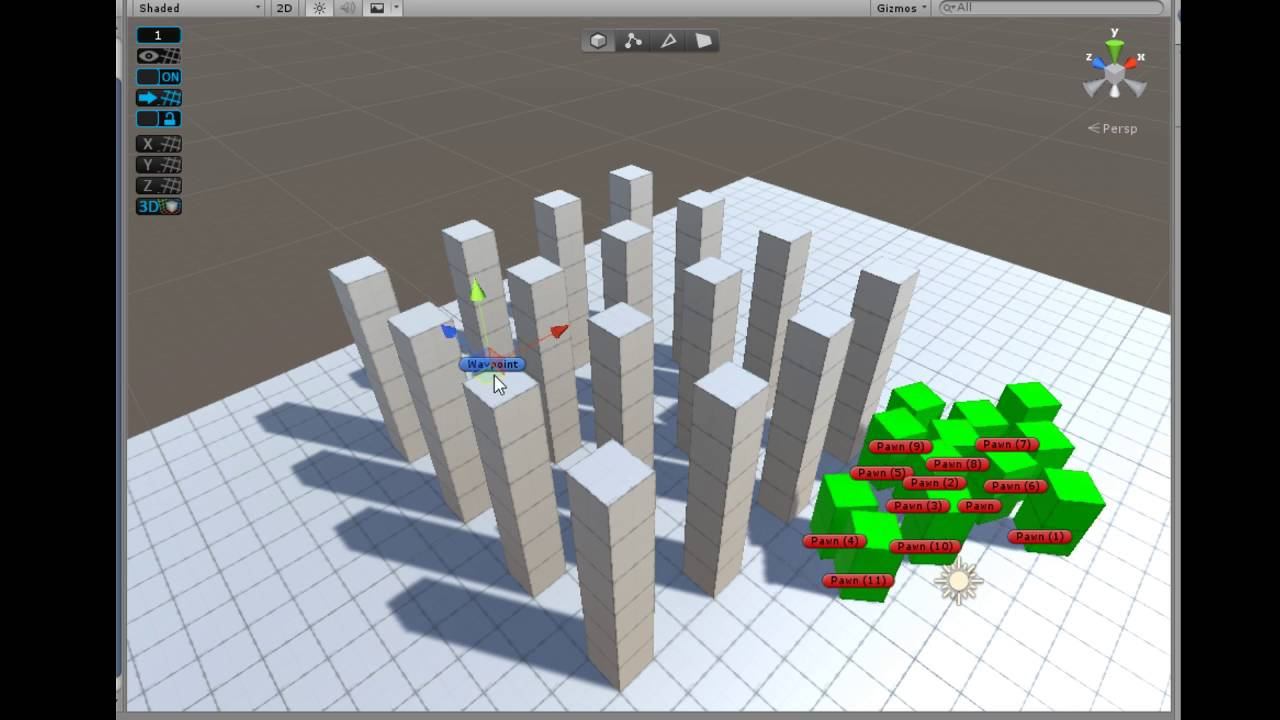
Task: Click the green Y cone on orientation gizmo
Action: [1114, 50]
